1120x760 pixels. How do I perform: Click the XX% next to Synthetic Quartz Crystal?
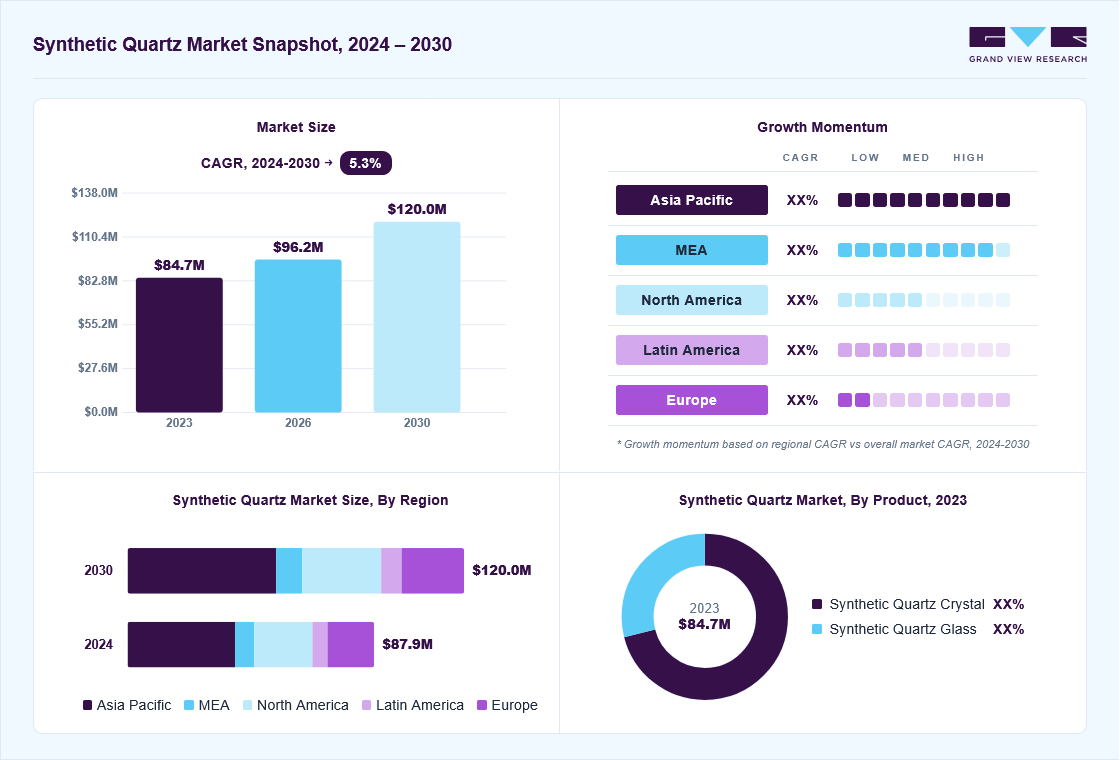1009,604
